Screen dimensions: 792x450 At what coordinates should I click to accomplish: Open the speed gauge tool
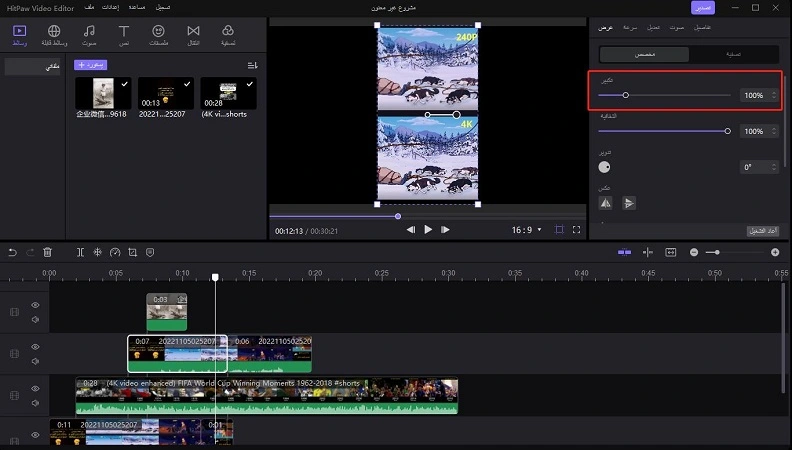[x=115, y=252]
